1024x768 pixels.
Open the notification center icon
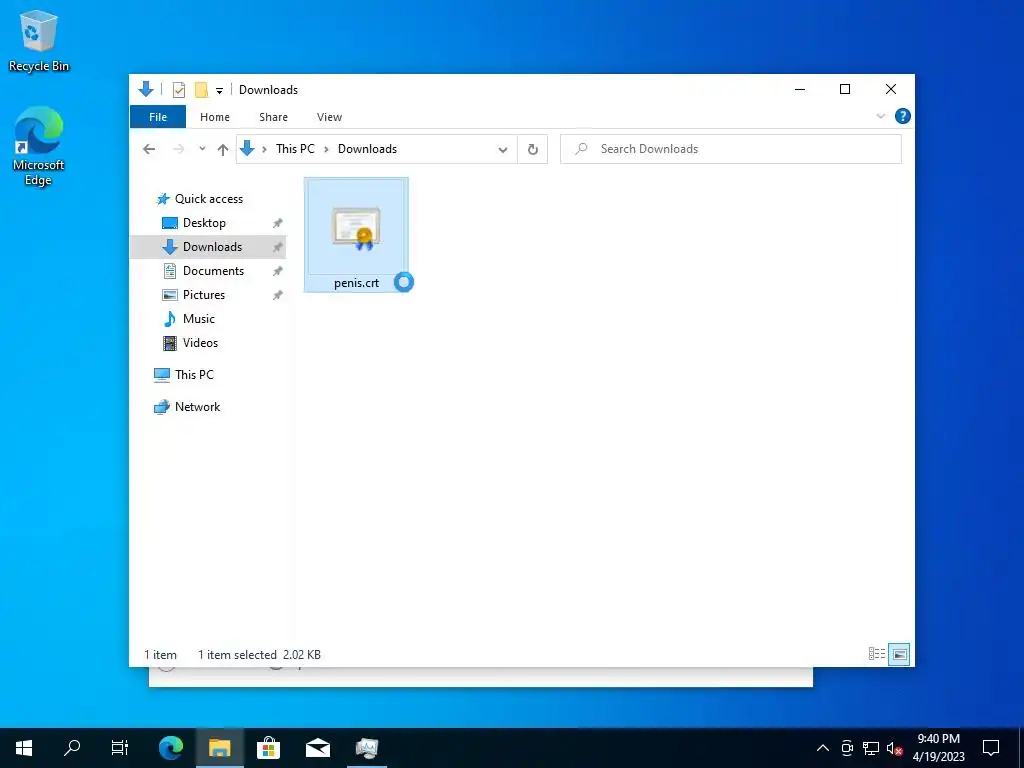(x=991, y=748)
